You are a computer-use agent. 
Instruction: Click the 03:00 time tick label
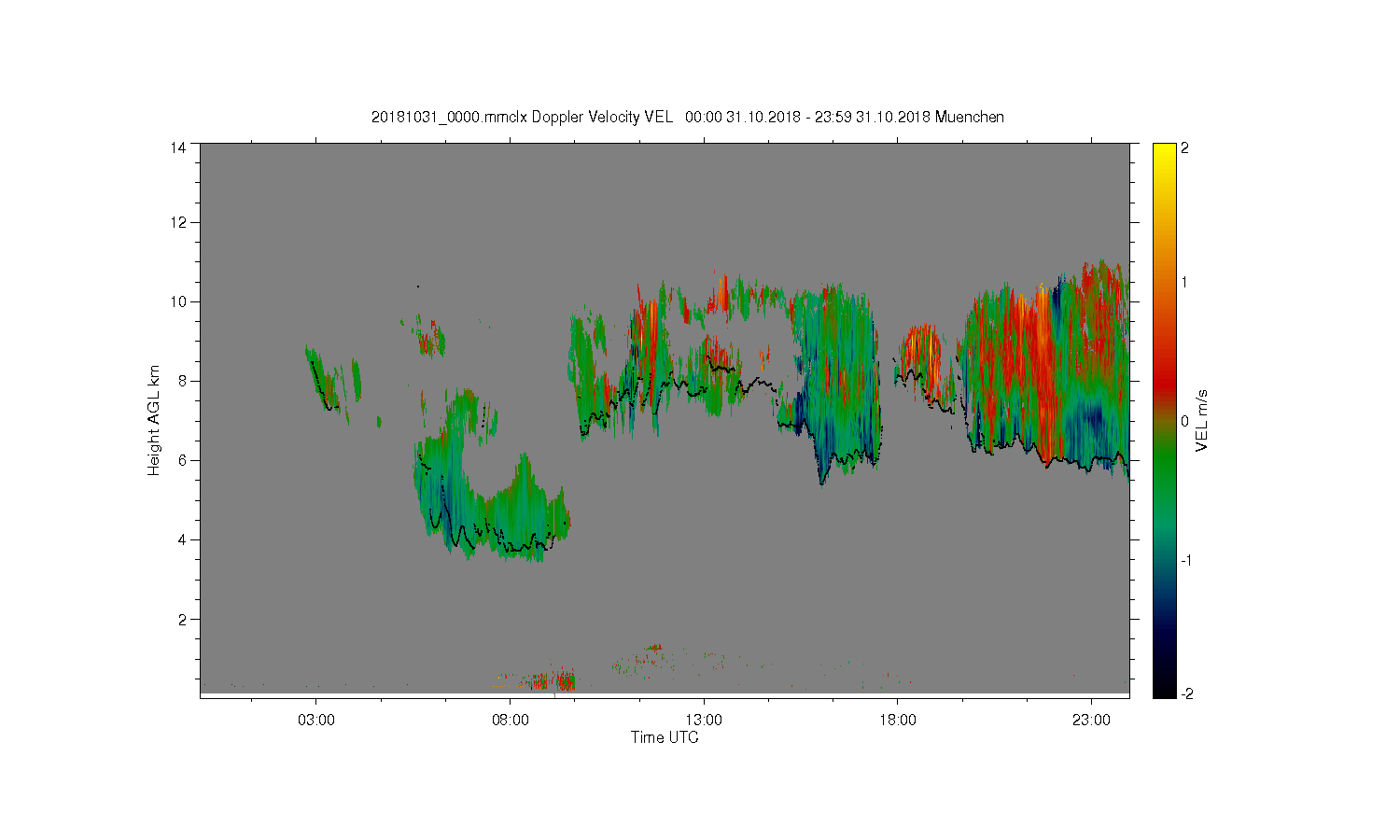pyautogui.click(x=315, y=721)
